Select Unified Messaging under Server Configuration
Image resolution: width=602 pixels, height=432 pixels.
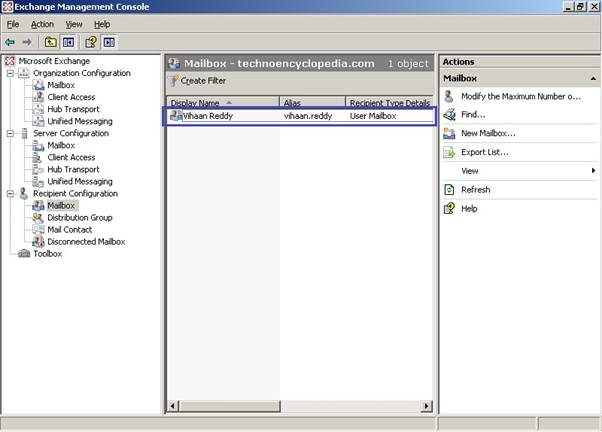point(80,181)
